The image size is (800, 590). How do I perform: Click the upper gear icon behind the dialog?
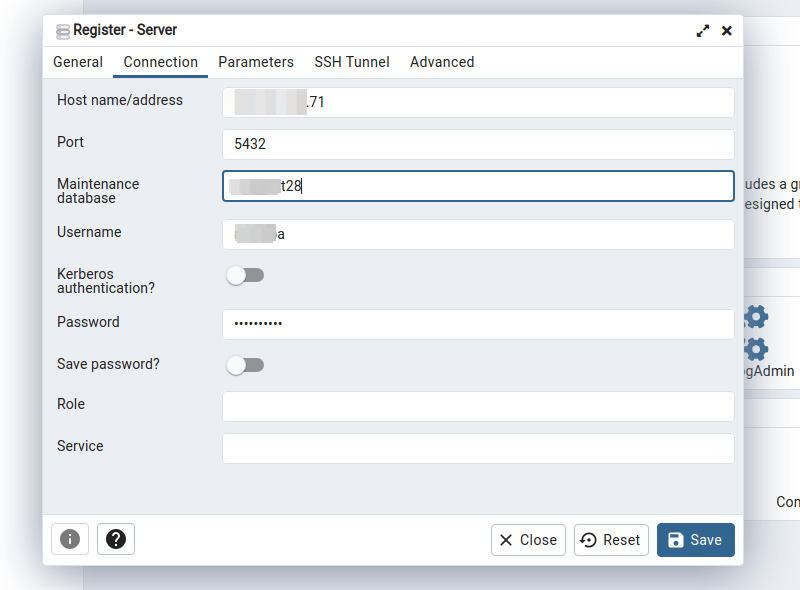[x=756, y=316]
